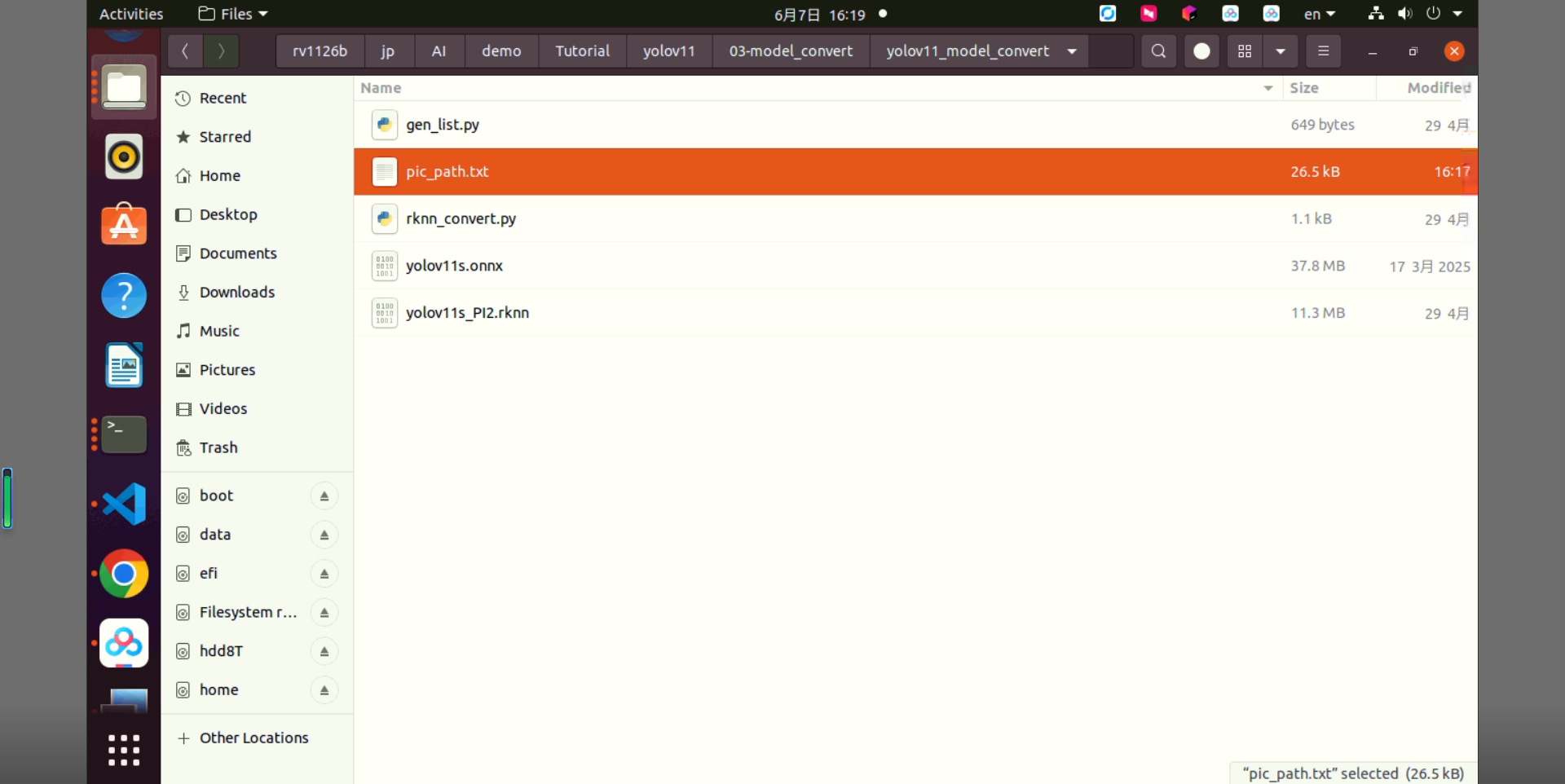Open volume indicator in top bar
1565x784 pixels.
tap(1405, 14)
